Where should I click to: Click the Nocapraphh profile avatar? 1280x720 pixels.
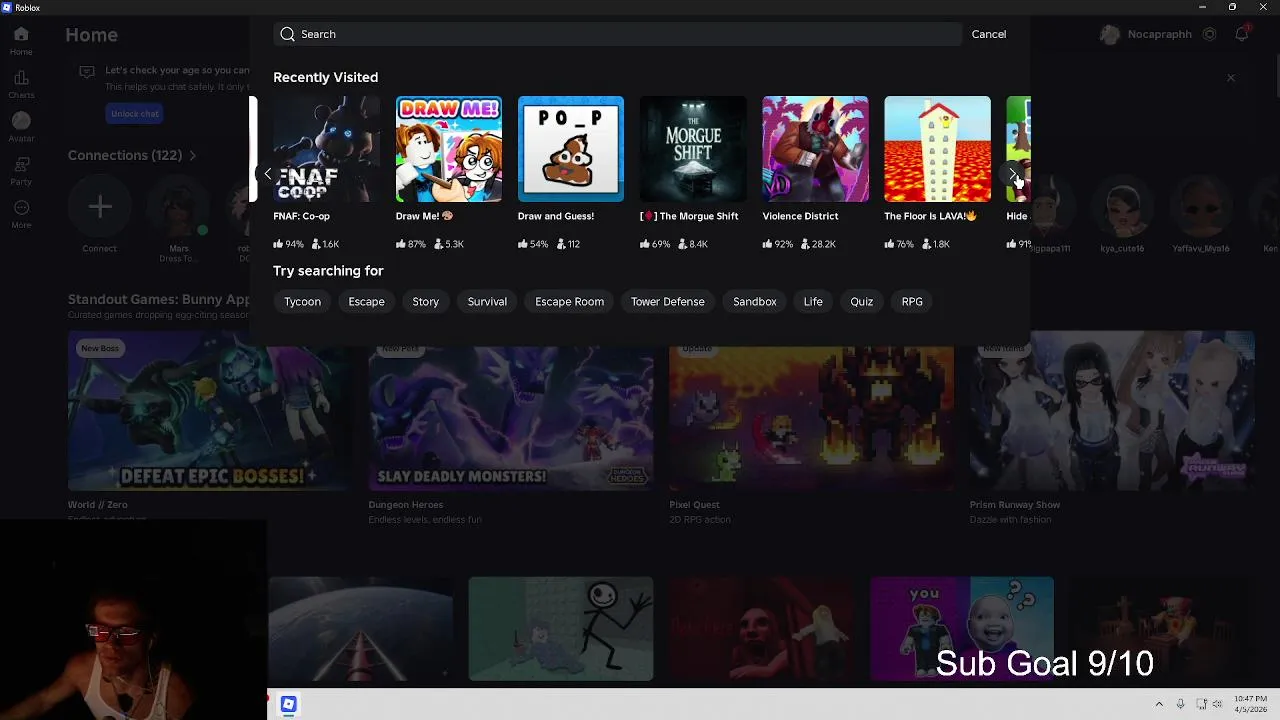coord(1109,34)
